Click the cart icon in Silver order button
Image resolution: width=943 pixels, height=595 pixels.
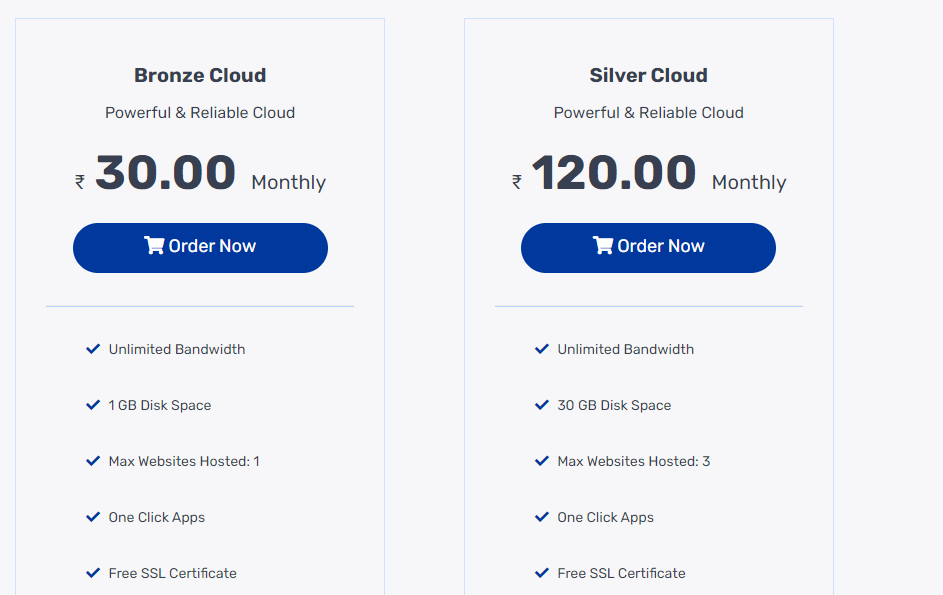tap(603, 246)
